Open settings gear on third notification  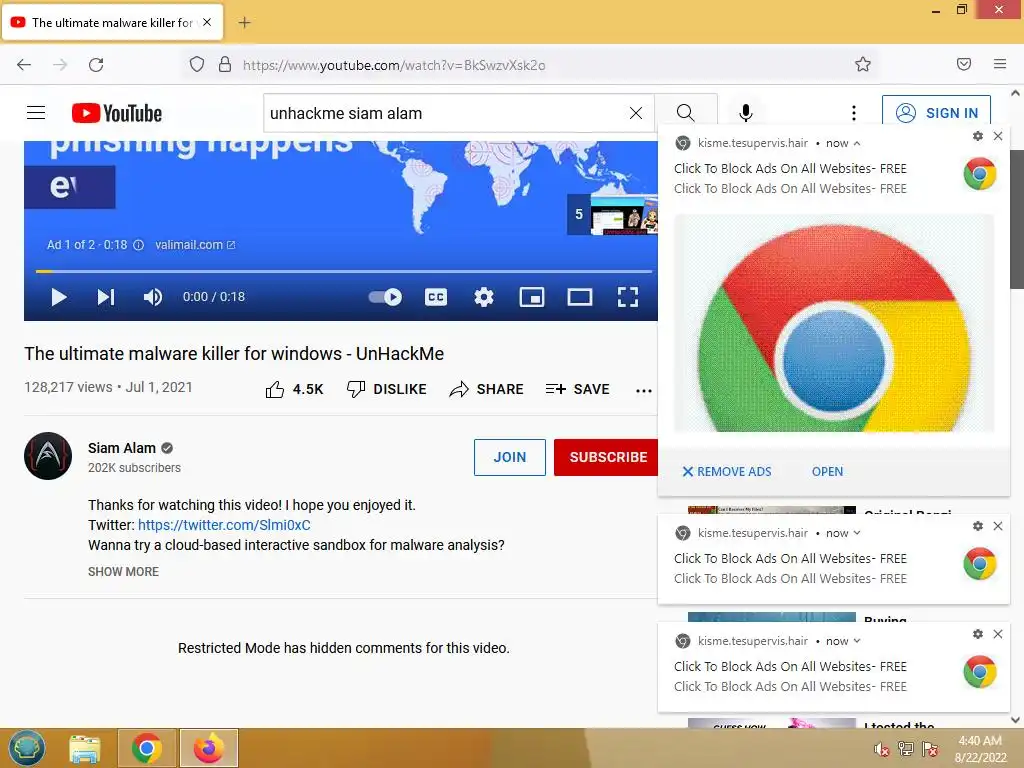coord(978,633)
